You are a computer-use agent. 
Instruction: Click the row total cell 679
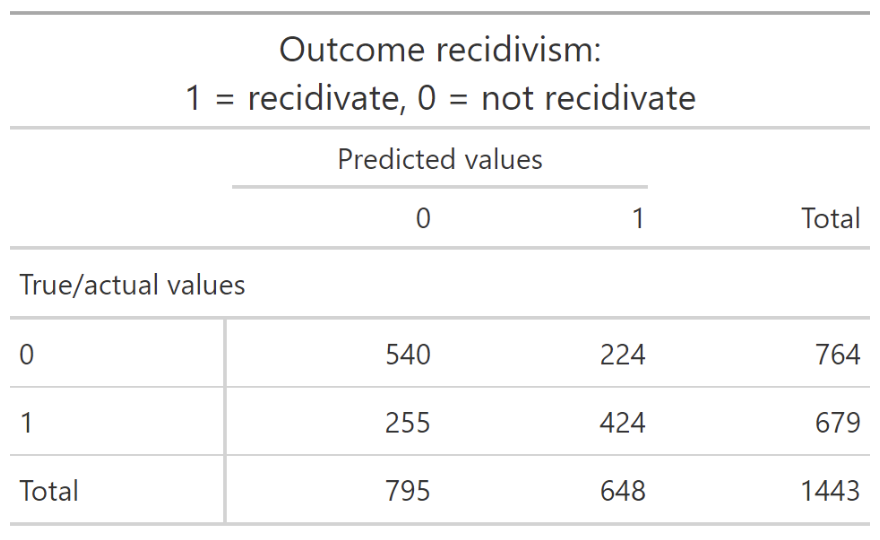[x=838, y=422]
